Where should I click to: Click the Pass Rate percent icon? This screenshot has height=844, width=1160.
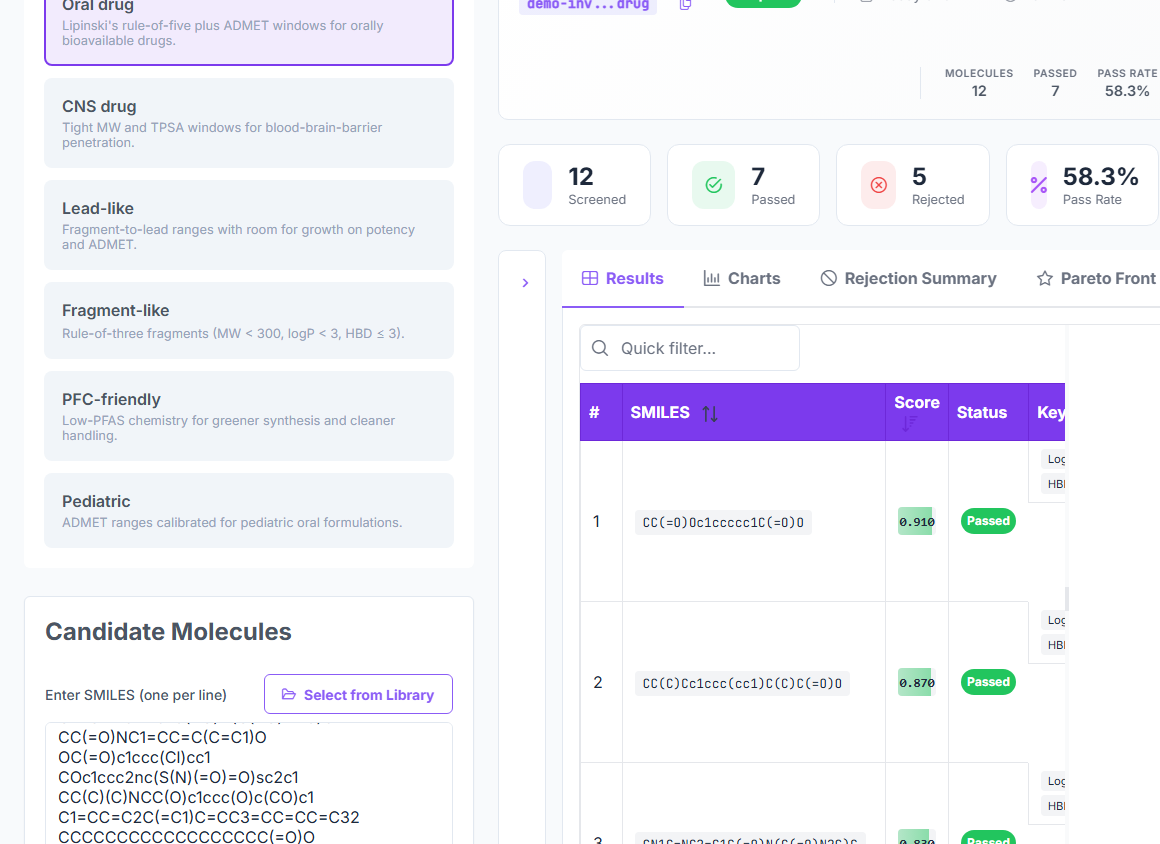tap(1039, 185)
